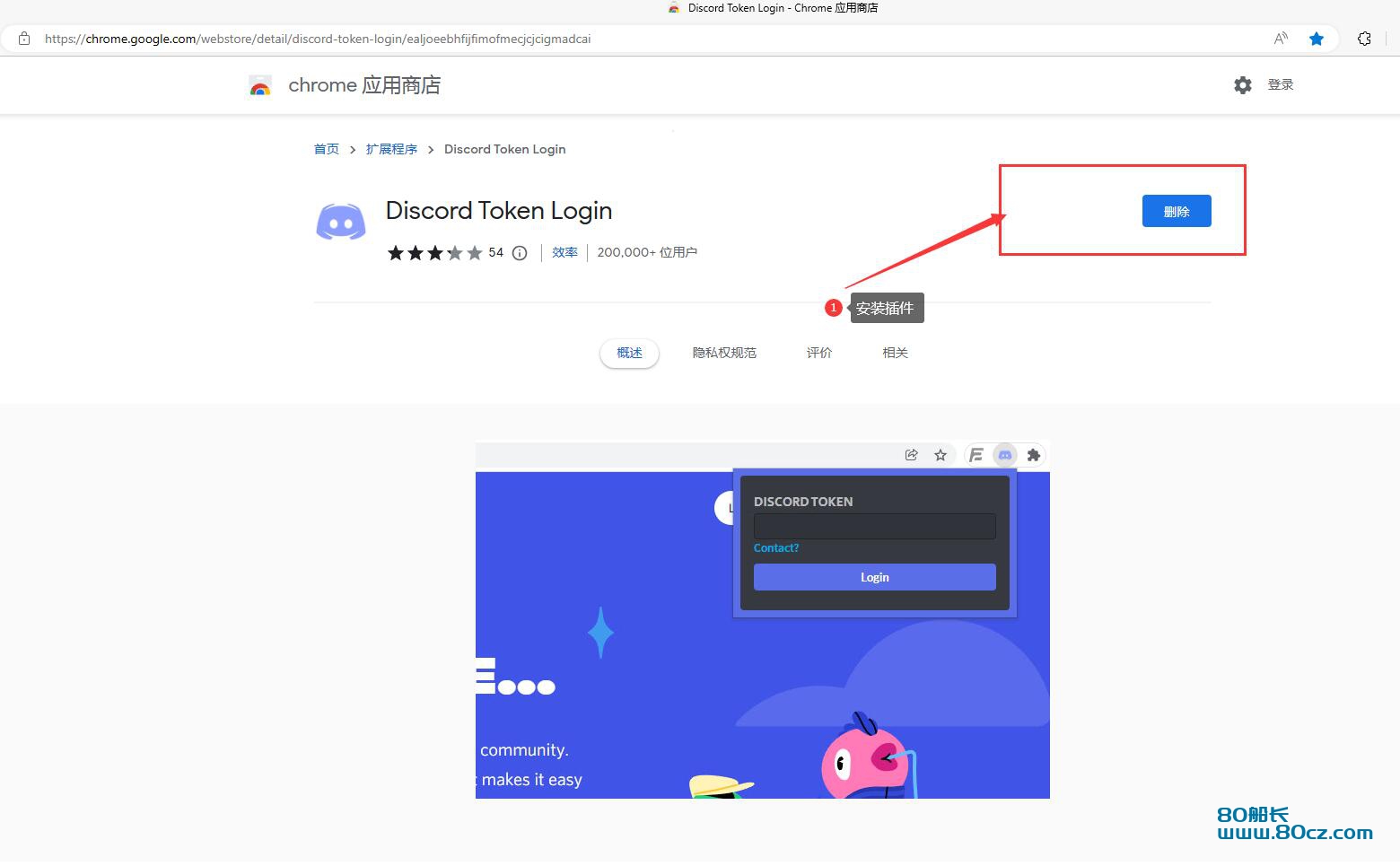Click the 首页 breadcrumb link
The height and width of the screenshot is (866, 1400).
327,149
